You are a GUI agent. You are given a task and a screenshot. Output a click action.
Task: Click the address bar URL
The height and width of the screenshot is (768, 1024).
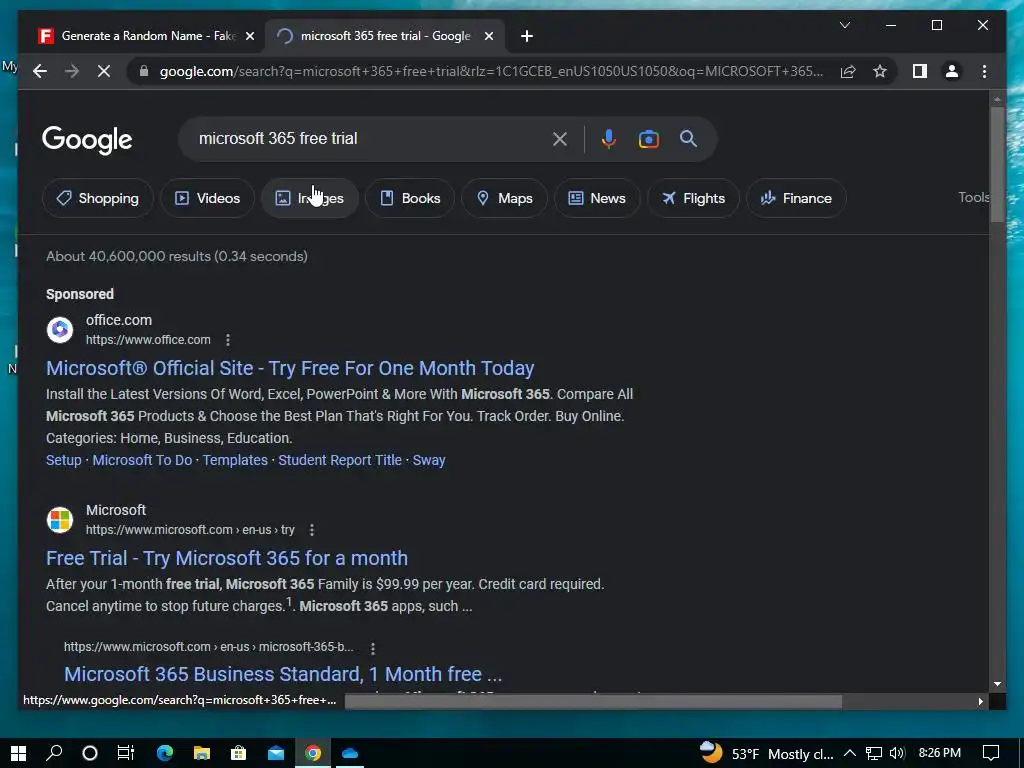coord(491,71)
